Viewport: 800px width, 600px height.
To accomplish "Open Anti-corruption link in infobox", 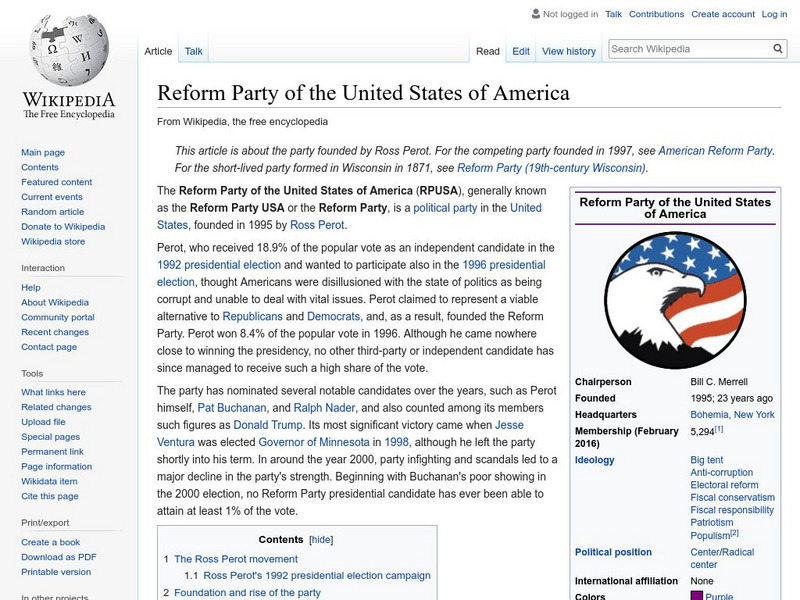I will pos(721,472).
